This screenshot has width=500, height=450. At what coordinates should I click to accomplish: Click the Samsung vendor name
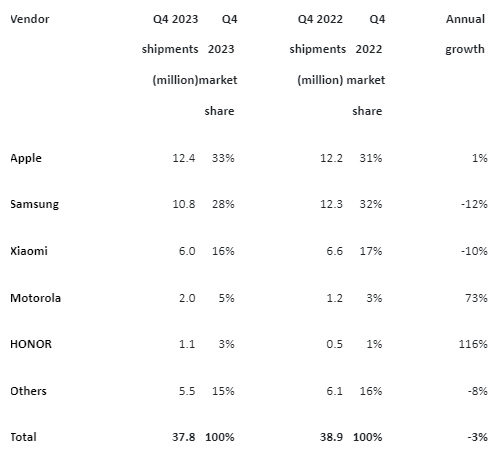34,204
